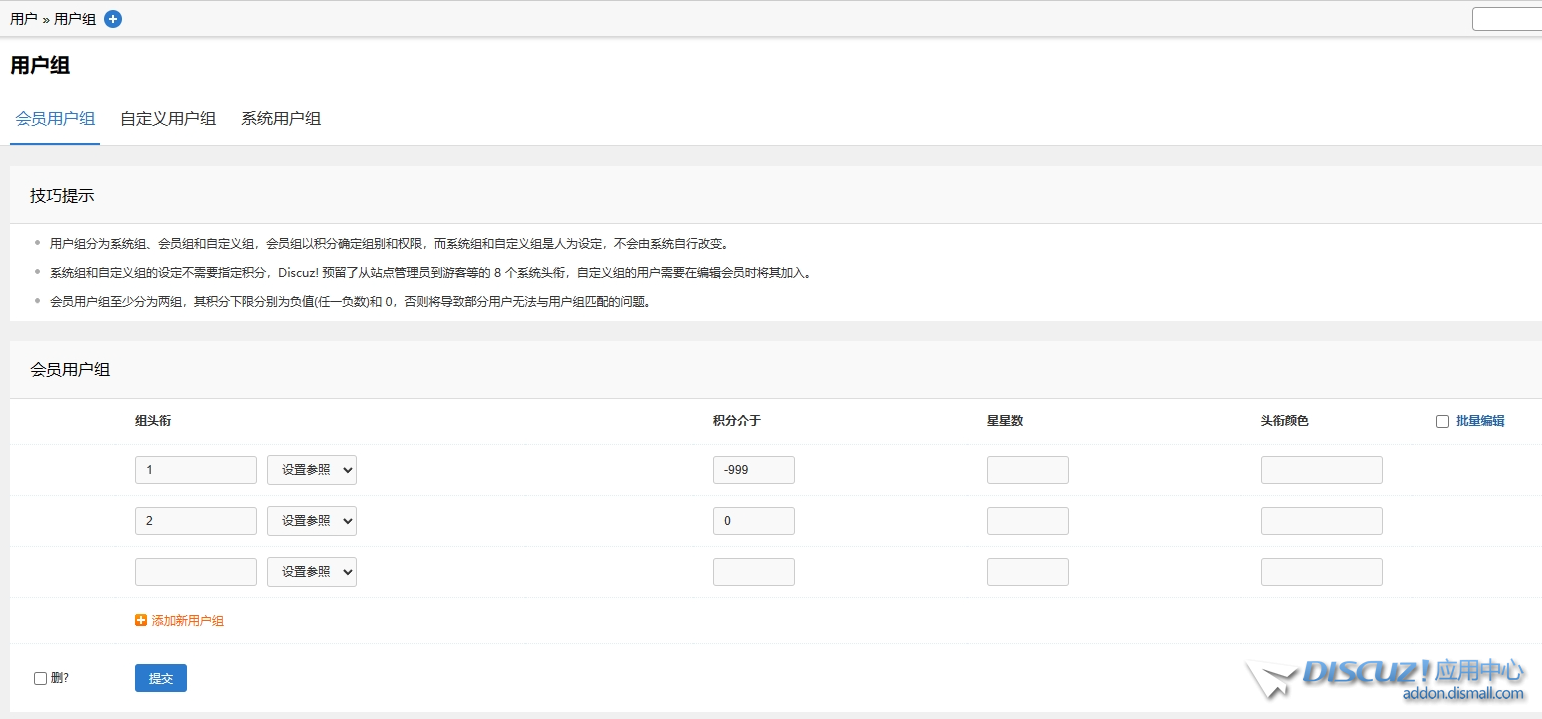This screenshot has height=719, width=1542.
Task: Click the 组头衔 field containing 2
Action: tap(196, 521)
